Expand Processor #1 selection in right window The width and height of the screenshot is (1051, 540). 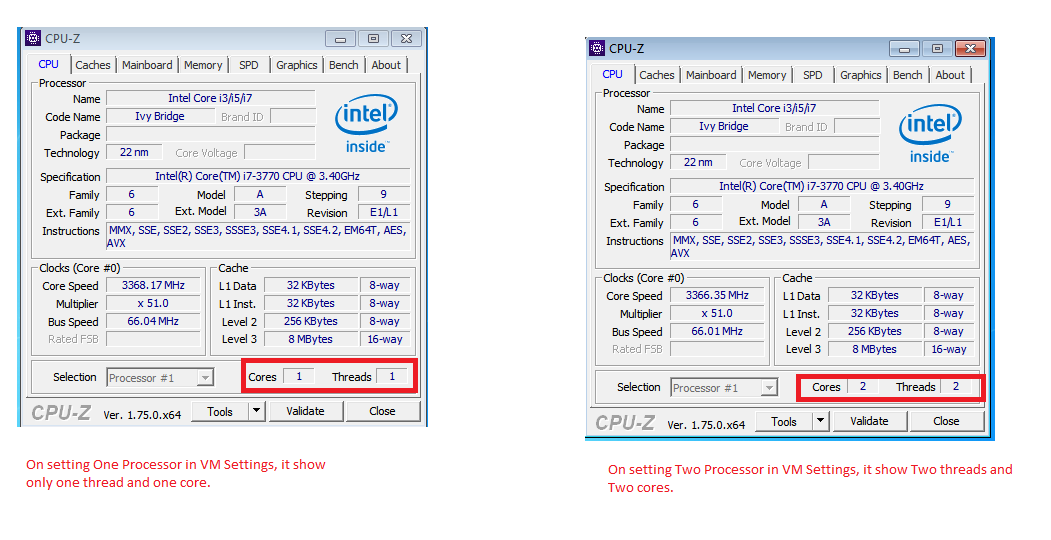pyautogui.click(x=769, y=388)
